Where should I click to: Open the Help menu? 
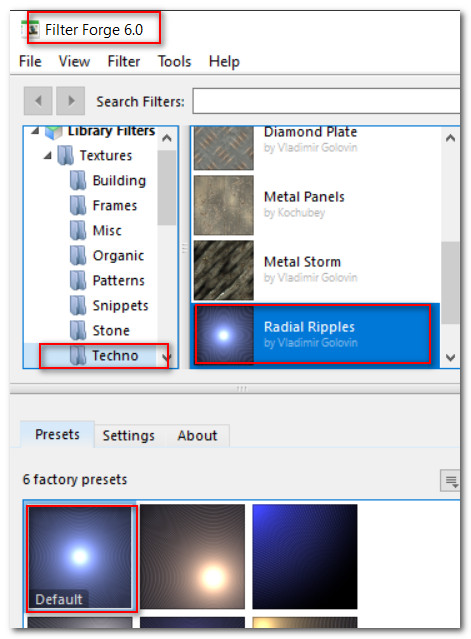pos(224,62)
